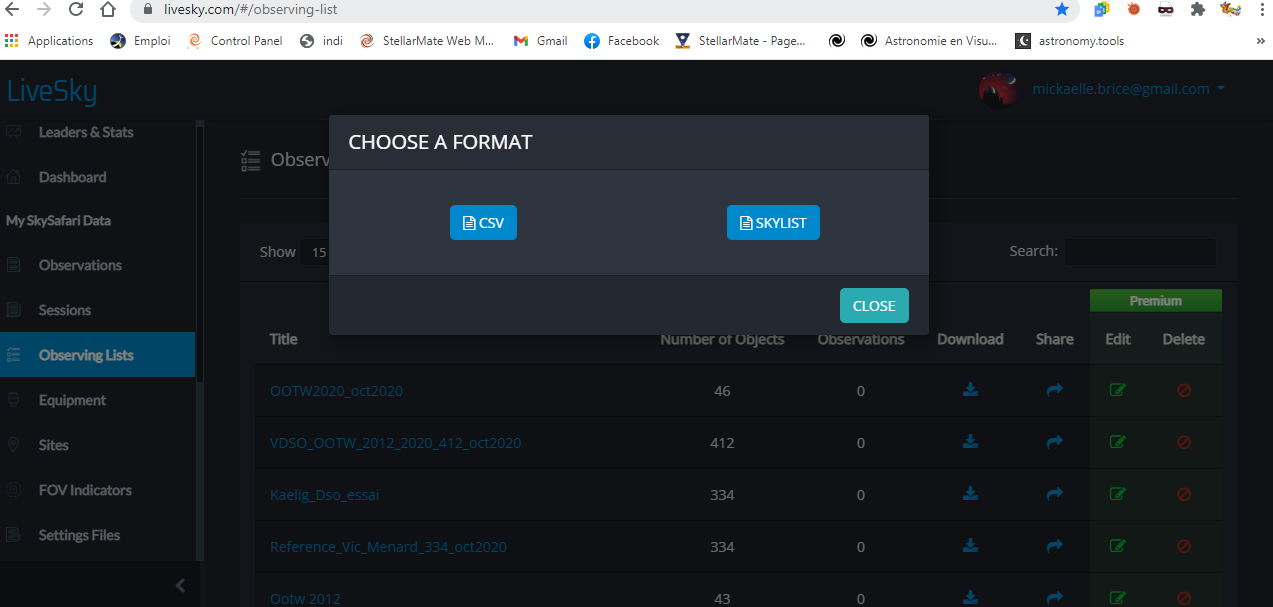This screenshot has height=607, width=1273.
Task: Edit the Reference_Vic_Menard_334_oct2020 list
Action: click(x=1118, y=546)
